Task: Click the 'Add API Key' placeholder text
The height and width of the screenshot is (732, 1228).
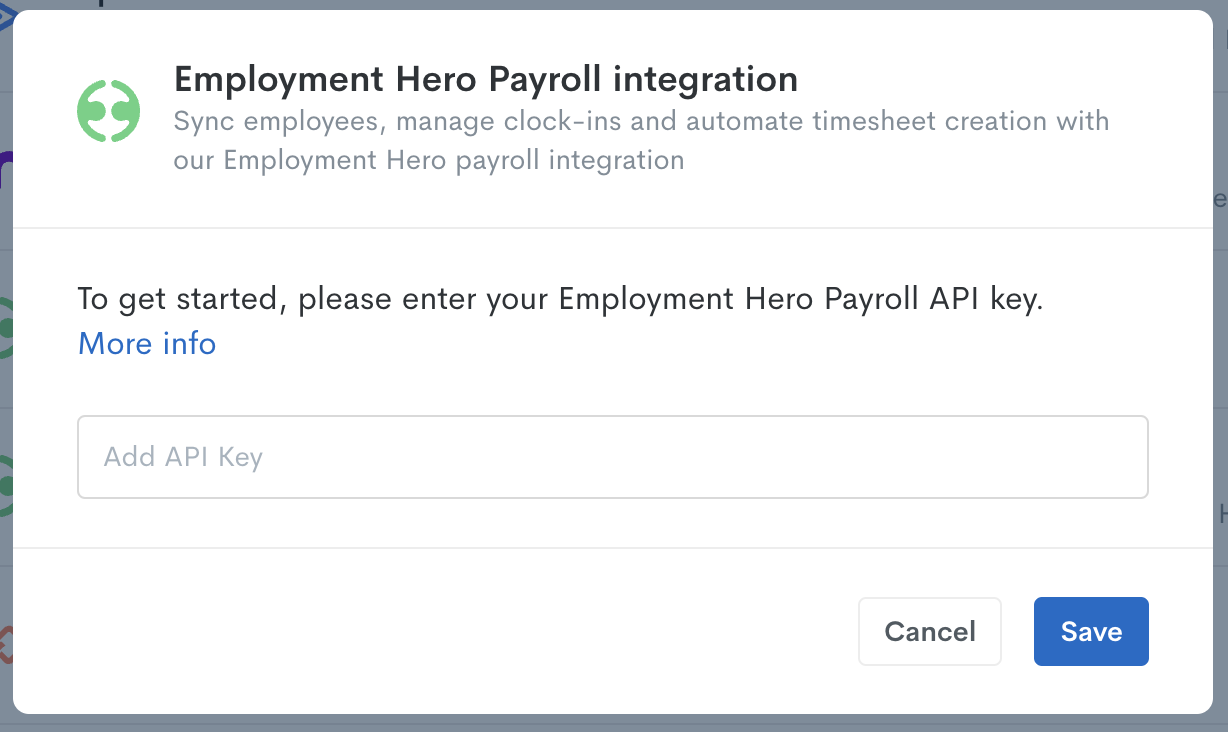Action: coord(183,457)
